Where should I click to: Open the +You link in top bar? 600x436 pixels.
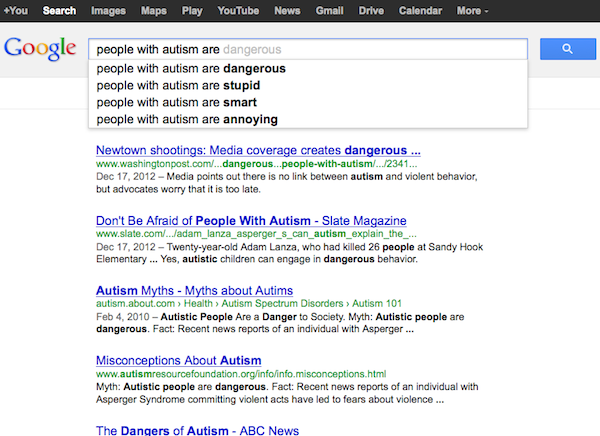pos(16,11)
